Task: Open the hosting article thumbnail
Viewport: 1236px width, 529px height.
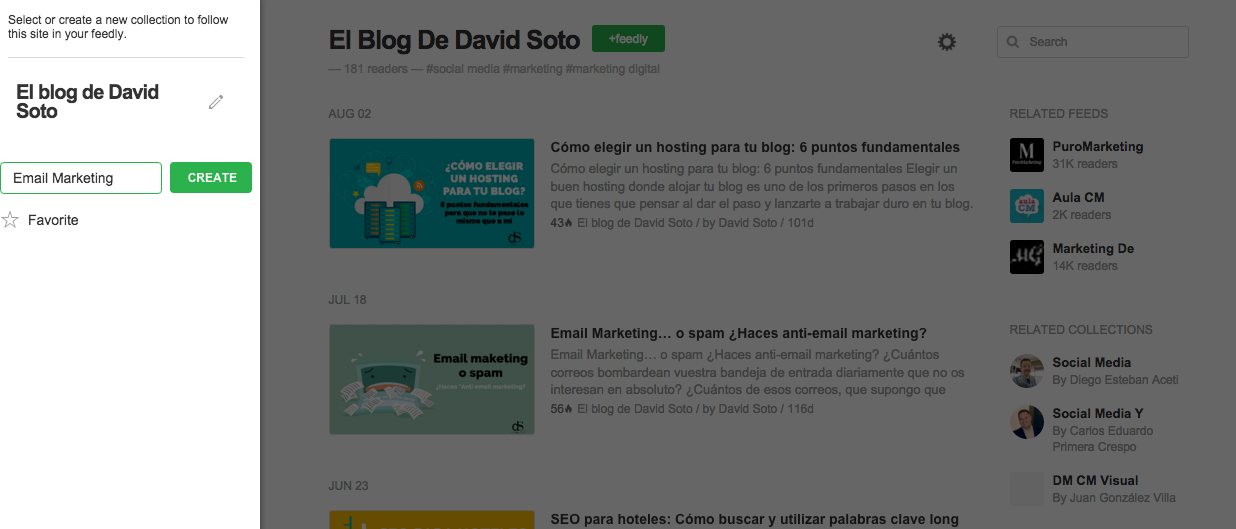Action: (432, 193)
